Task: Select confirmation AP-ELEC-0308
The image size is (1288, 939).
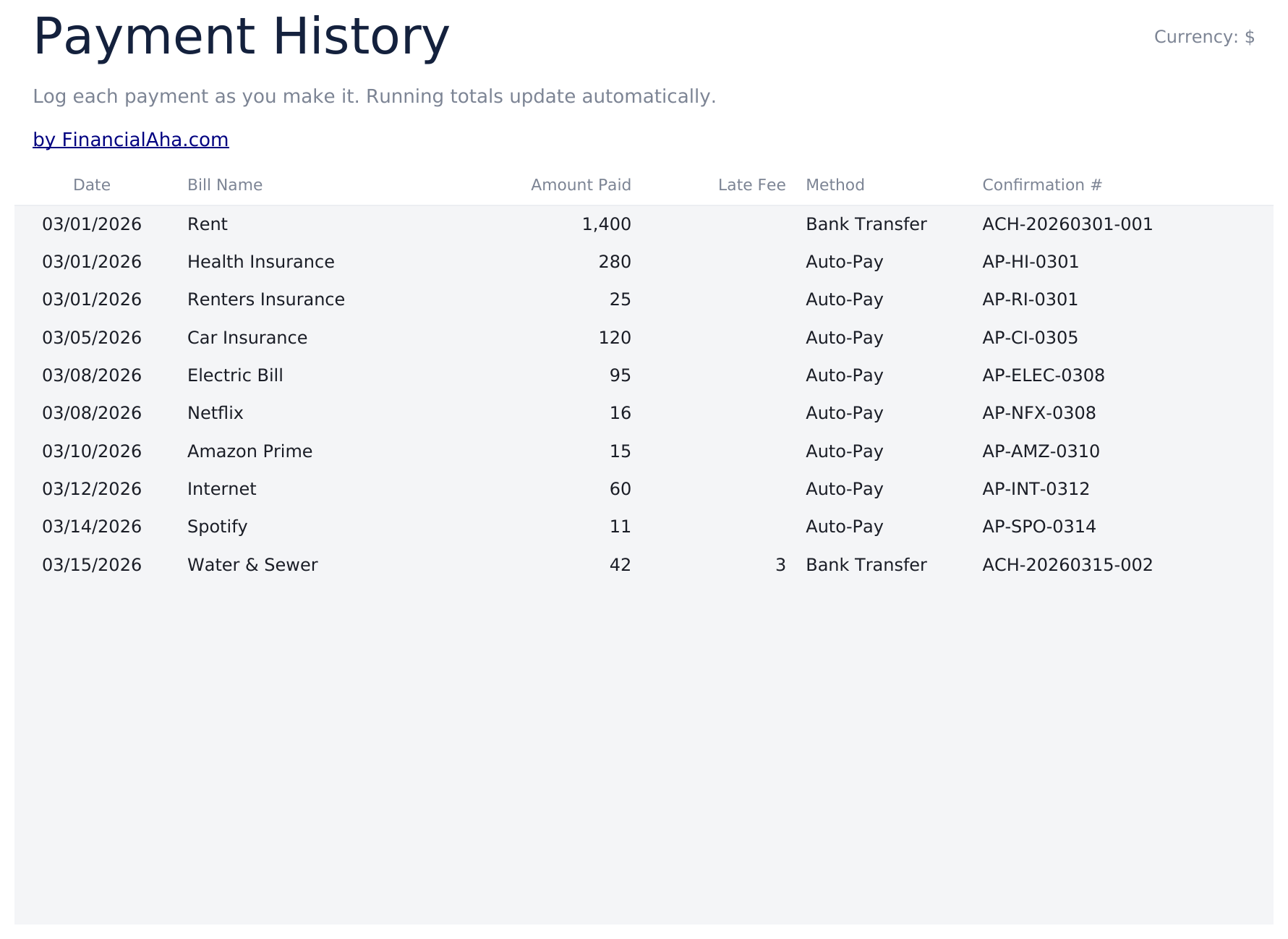Action: [1044, 375]
